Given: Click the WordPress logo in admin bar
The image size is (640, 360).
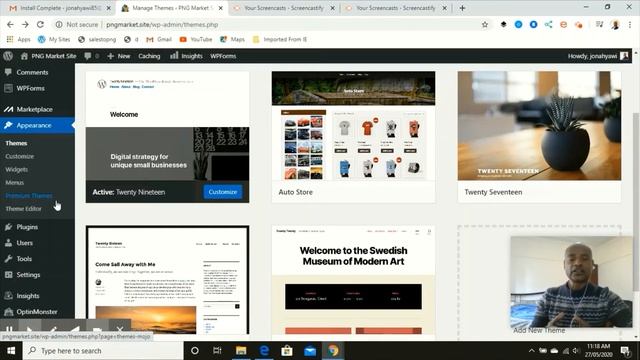Looking at the screenshot, I should [x=8, y=56].
